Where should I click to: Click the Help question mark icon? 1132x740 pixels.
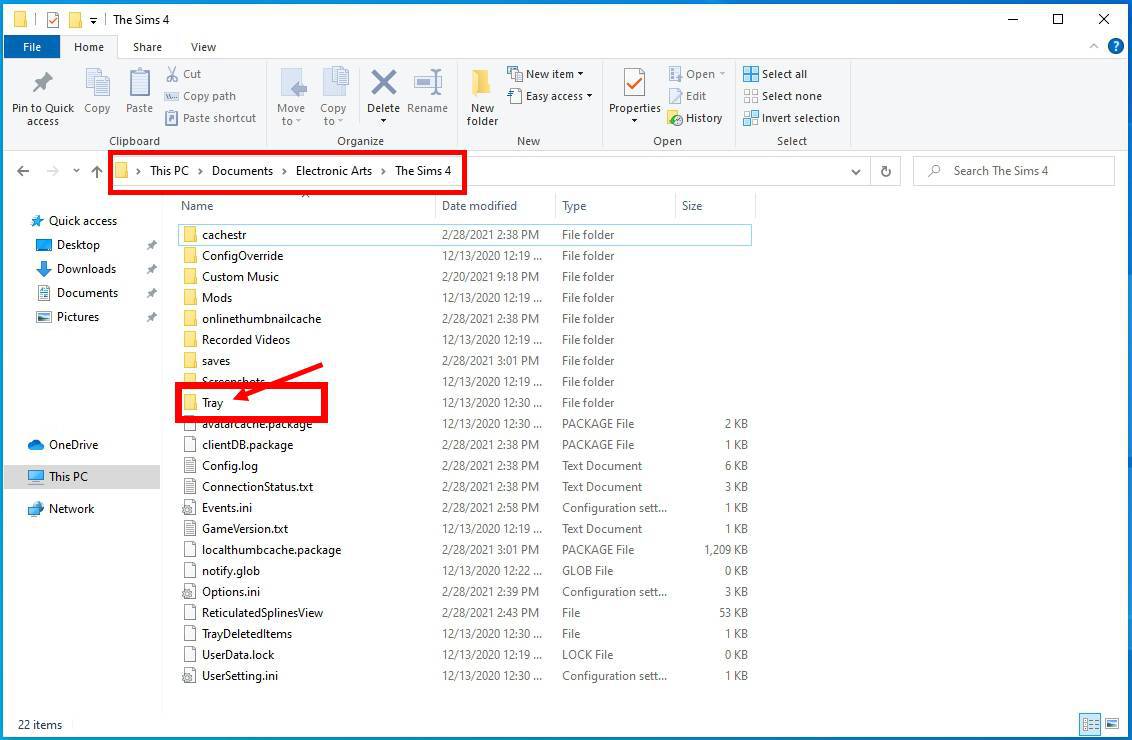[1115, 47]
